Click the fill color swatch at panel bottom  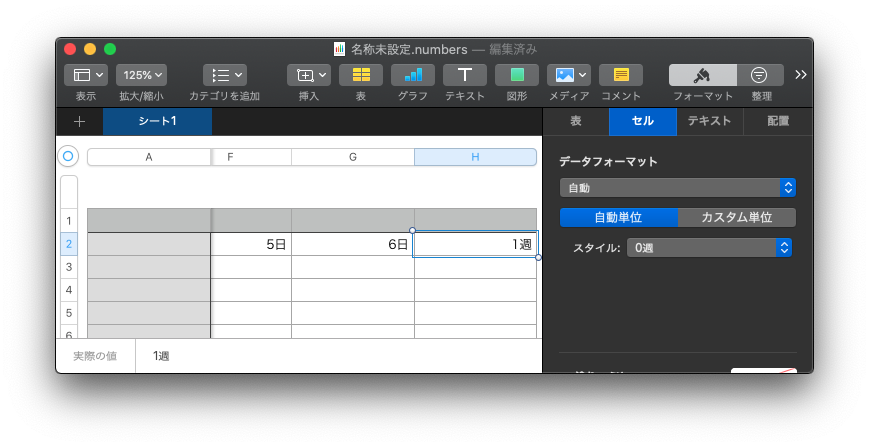click(763, 370)
